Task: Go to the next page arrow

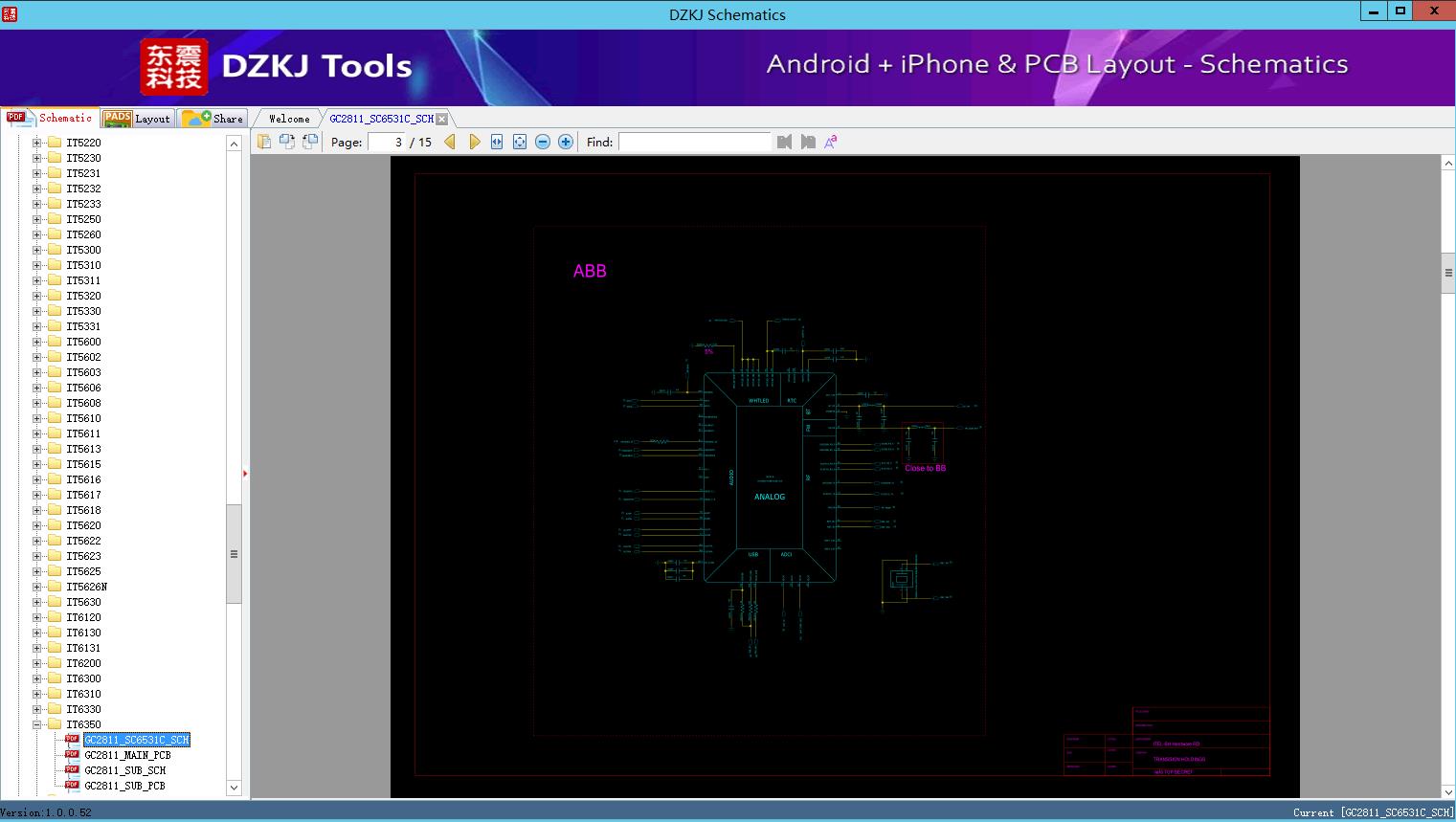Action: [474, 142]
